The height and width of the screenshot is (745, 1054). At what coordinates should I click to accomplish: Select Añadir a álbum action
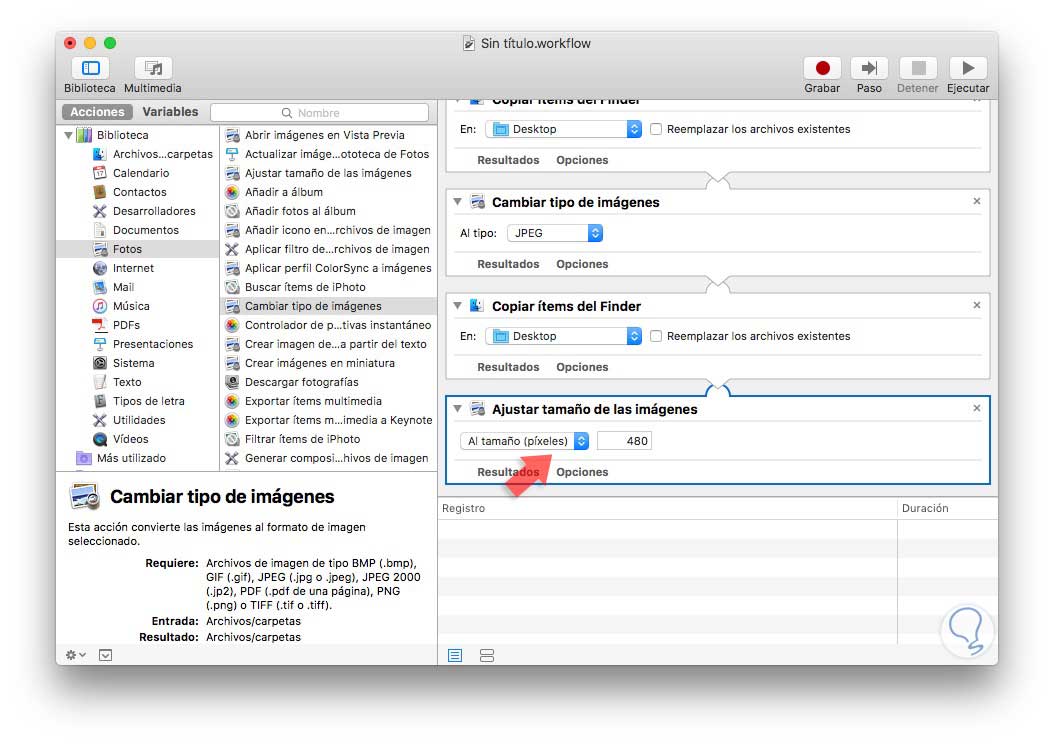point(284,192)
